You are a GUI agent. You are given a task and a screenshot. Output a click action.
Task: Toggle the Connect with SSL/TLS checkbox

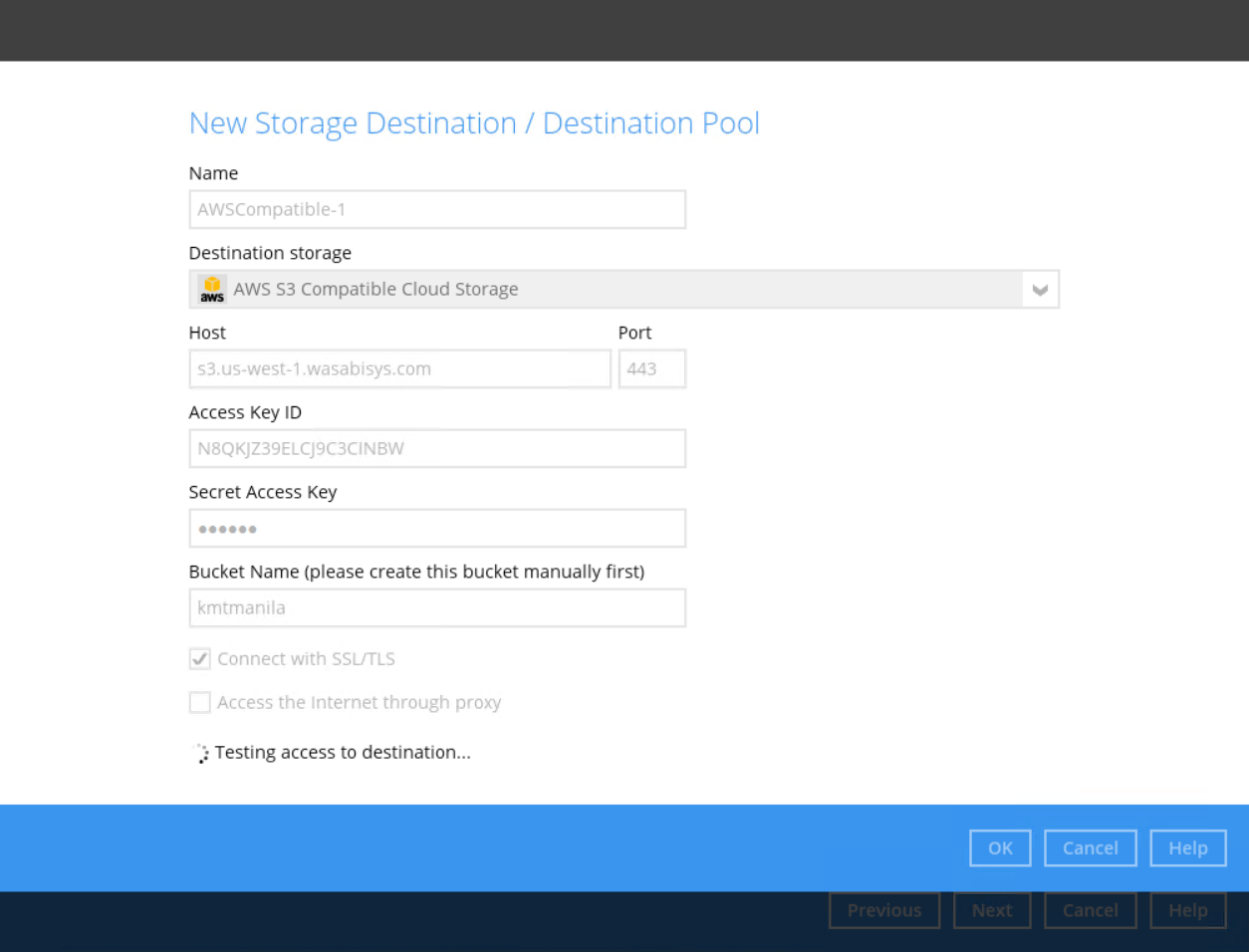pyautogui.click(x=200, y=659)
